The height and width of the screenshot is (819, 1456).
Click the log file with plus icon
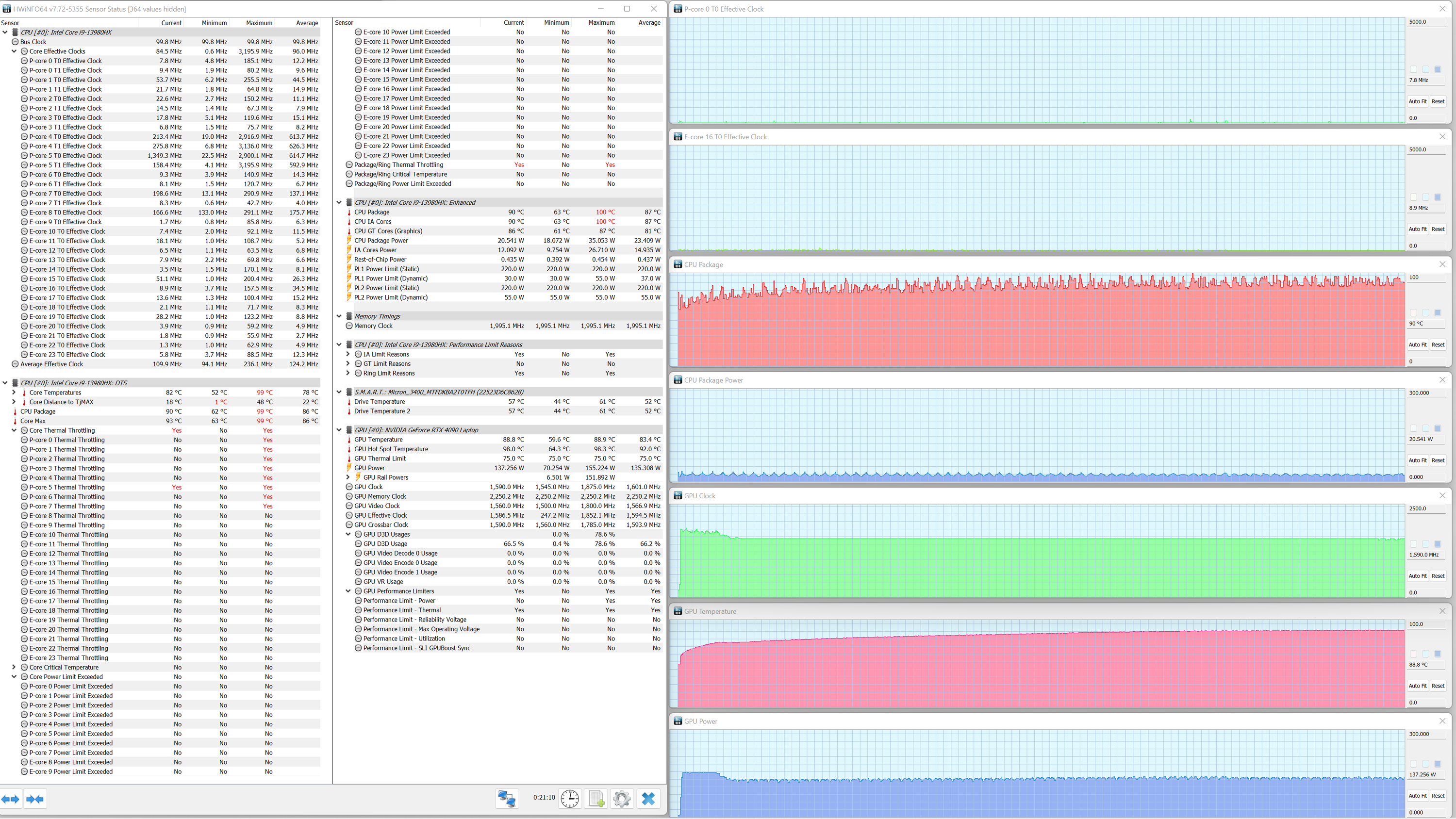tap(596, 798)
